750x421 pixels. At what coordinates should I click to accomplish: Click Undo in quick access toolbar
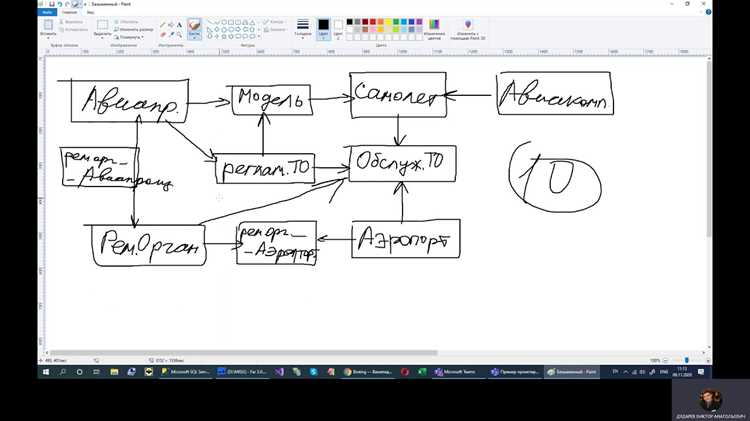60,4
